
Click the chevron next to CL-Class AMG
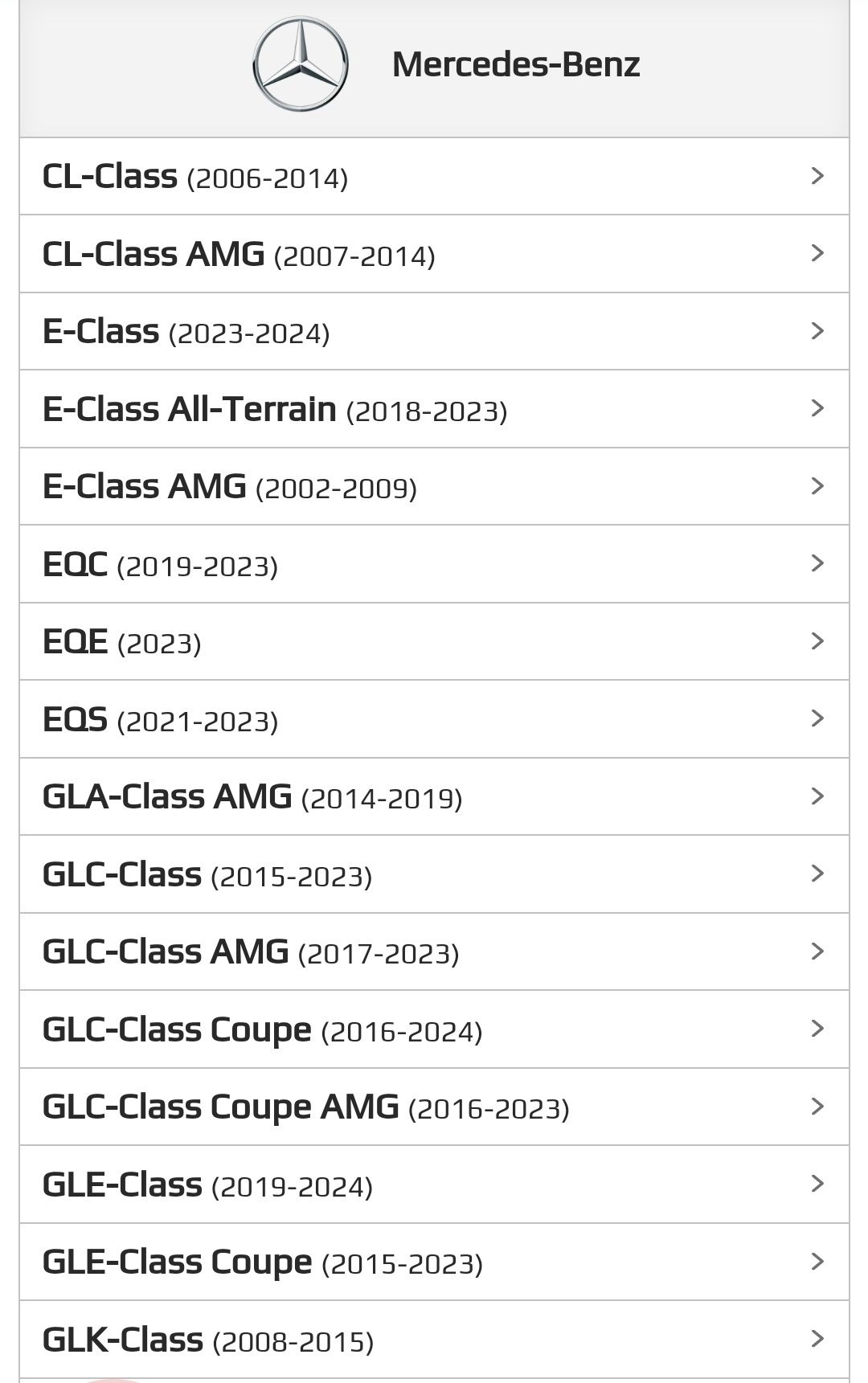(817, 253)
